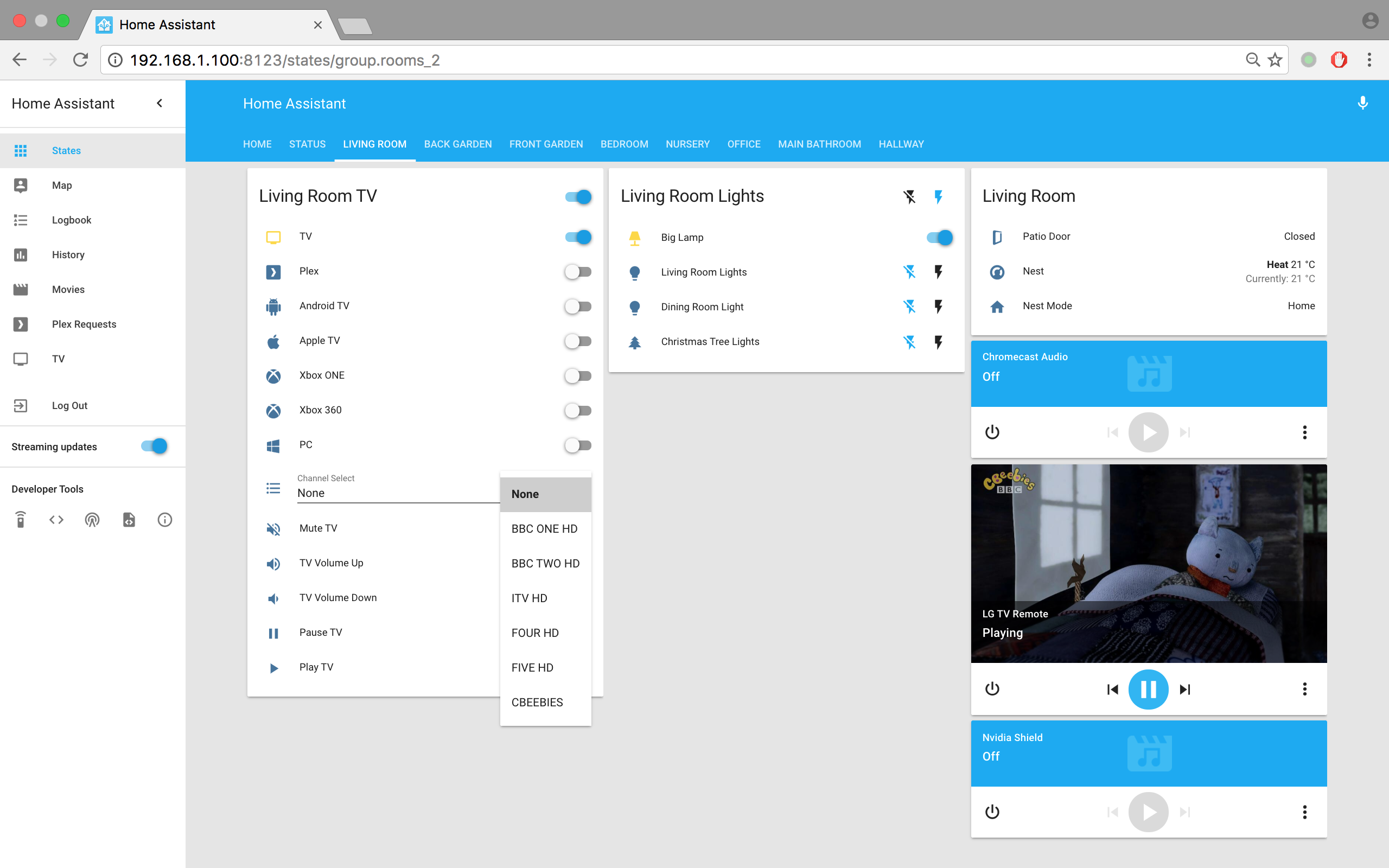Switch to the BACK GARDEN tab
1389x868 pixels.
click(457, 144)
